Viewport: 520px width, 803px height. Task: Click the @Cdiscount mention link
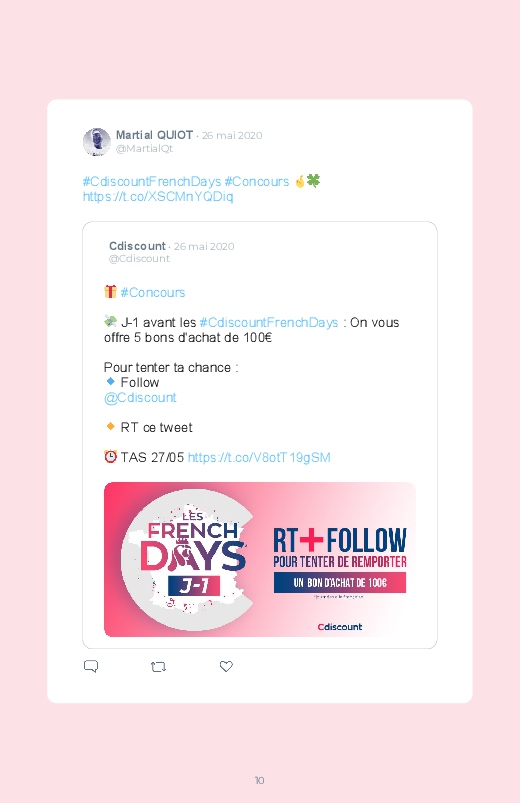pos(140,398)
